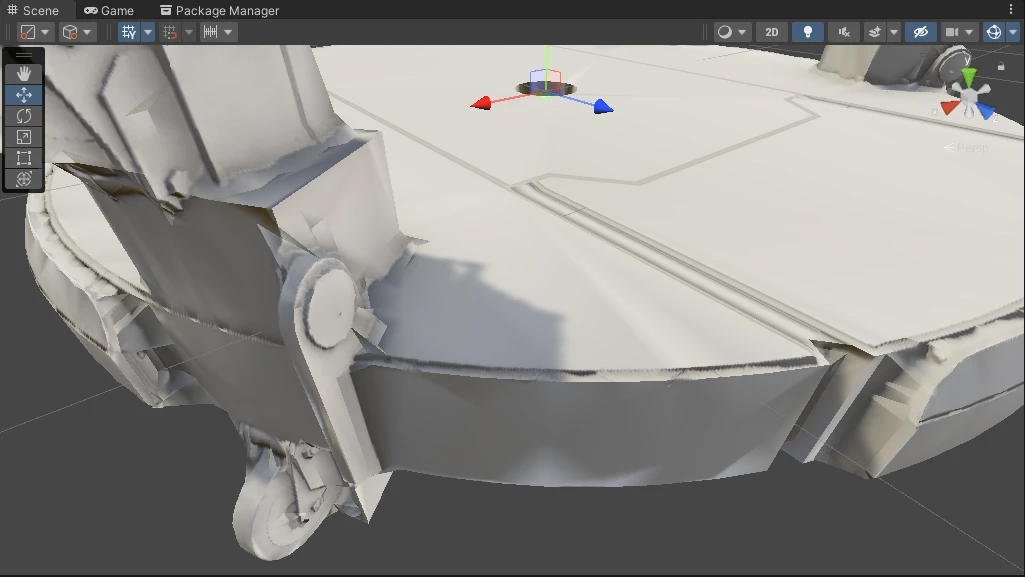Screen dimensions: 1025x577
Task: Click the red X-axis move arrow
Action: [x=480, y=103]
